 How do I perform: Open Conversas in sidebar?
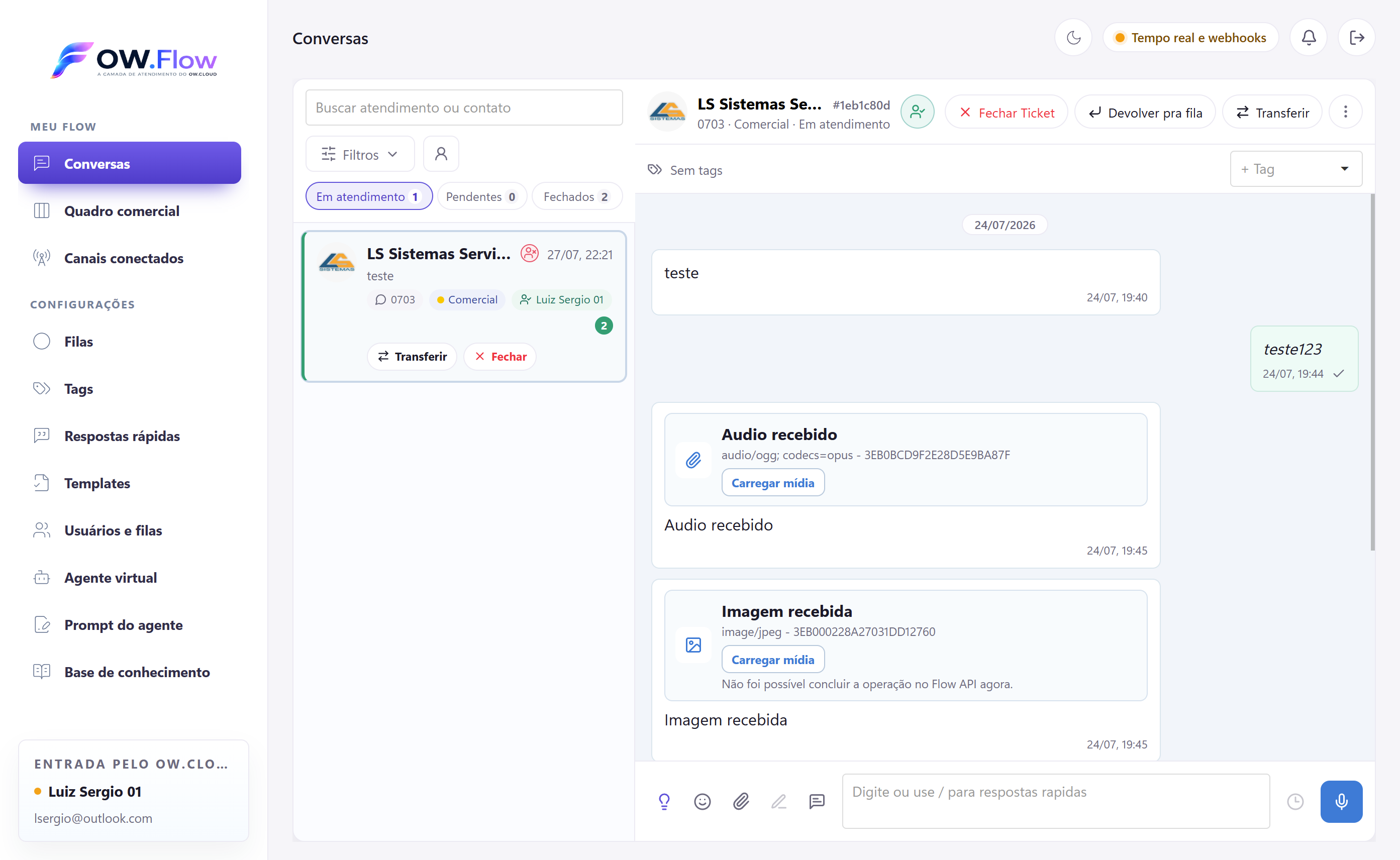[130, 163]
